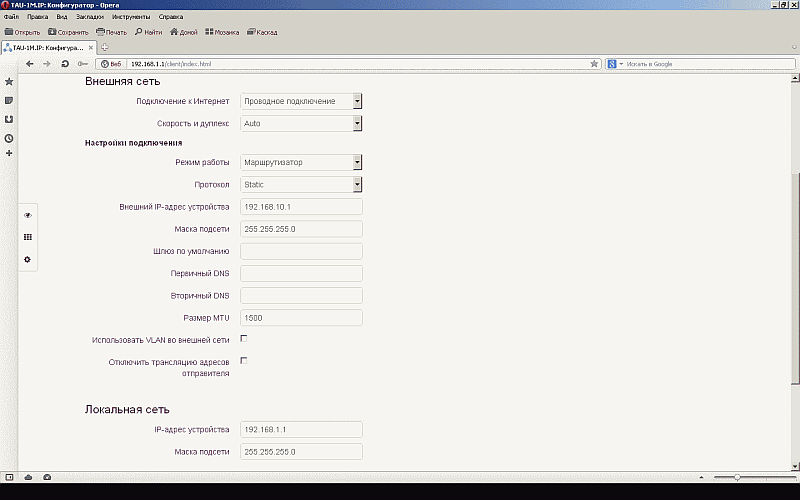Open the password wand key icon
800x500 pixels.
point(83,64)
